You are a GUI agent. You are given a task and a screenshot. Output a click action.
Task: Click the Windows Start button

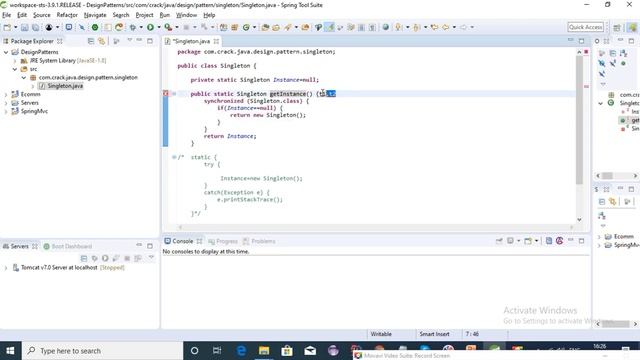(x=11, y=351)
